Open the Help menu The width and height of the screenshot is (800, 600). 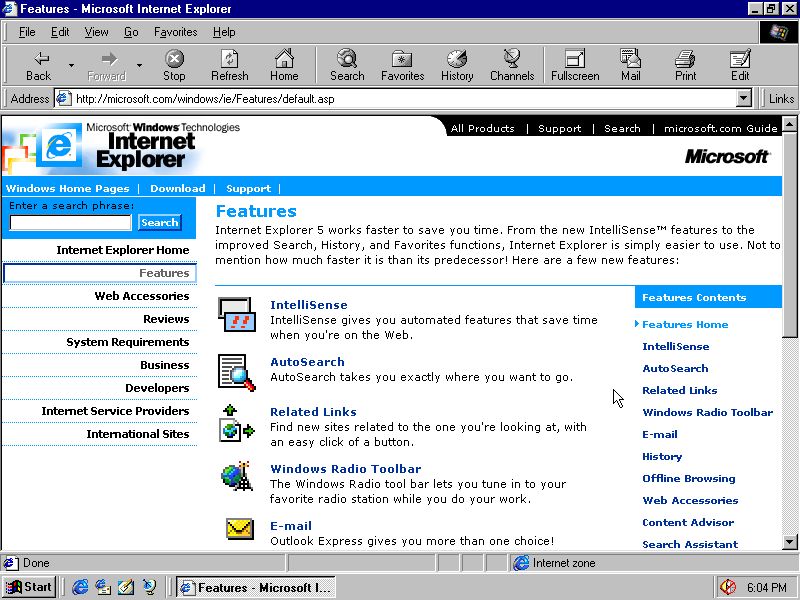tap(224, 32)
